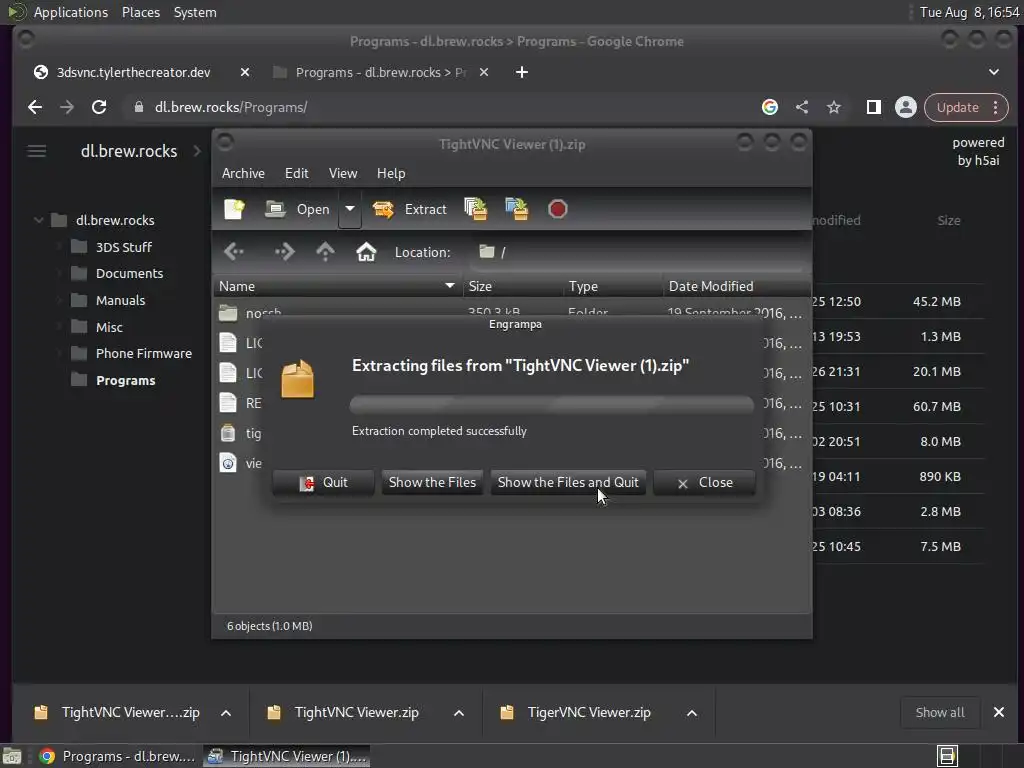Open the Chrome profile avatar
This screenshot has width=1024, height=768.
click(x=906, y=107)
